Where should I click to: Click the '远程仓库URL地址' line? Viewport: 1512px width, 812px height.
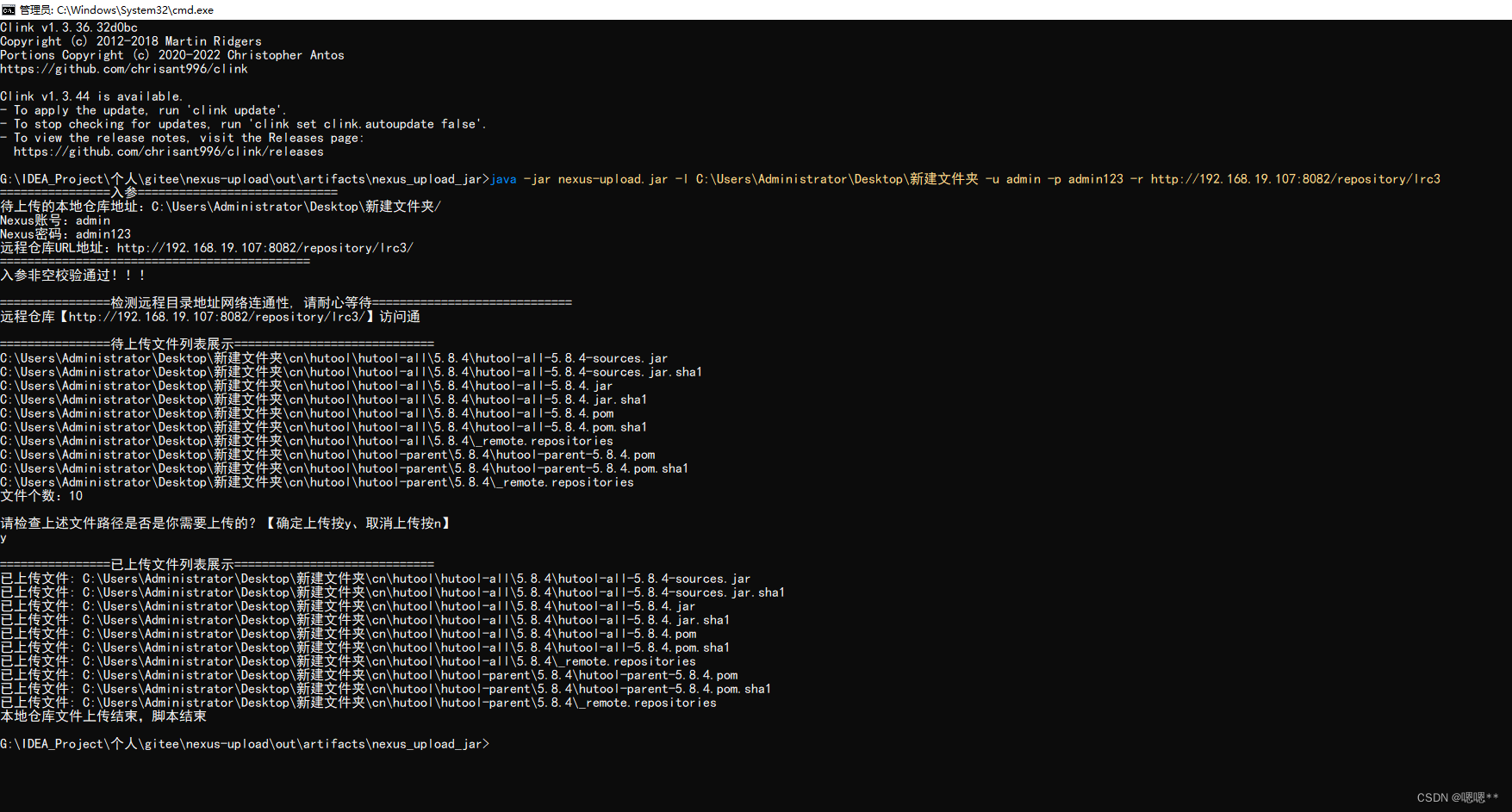coord(207,248)
